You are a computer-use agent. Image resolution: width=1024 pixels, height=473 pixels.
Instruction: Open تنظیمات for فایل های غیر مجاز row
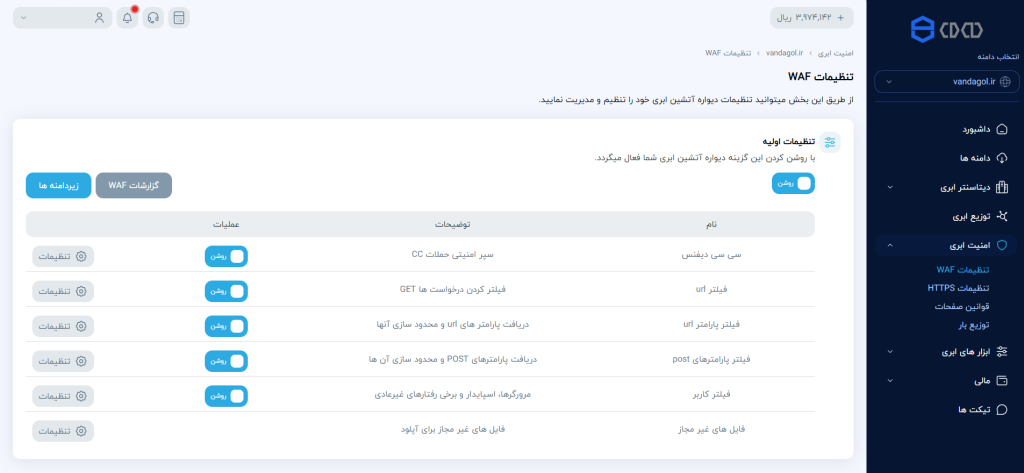(62, 431)
